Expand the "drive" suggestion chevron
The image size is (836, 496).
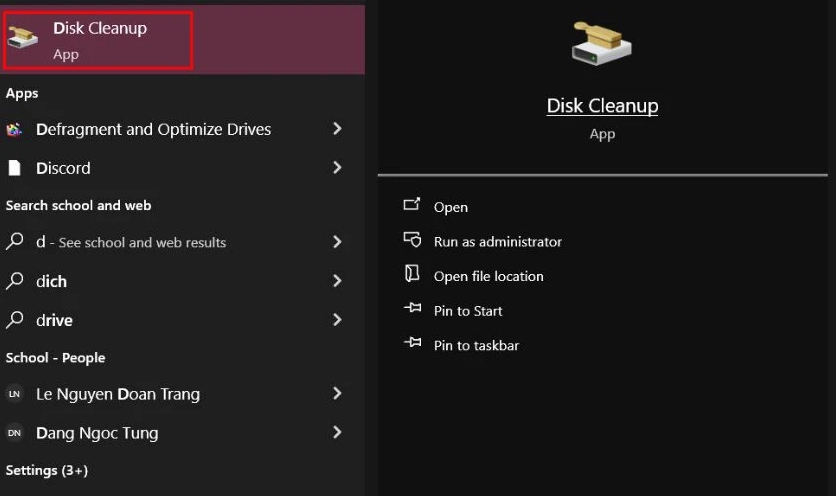(337, 319)
